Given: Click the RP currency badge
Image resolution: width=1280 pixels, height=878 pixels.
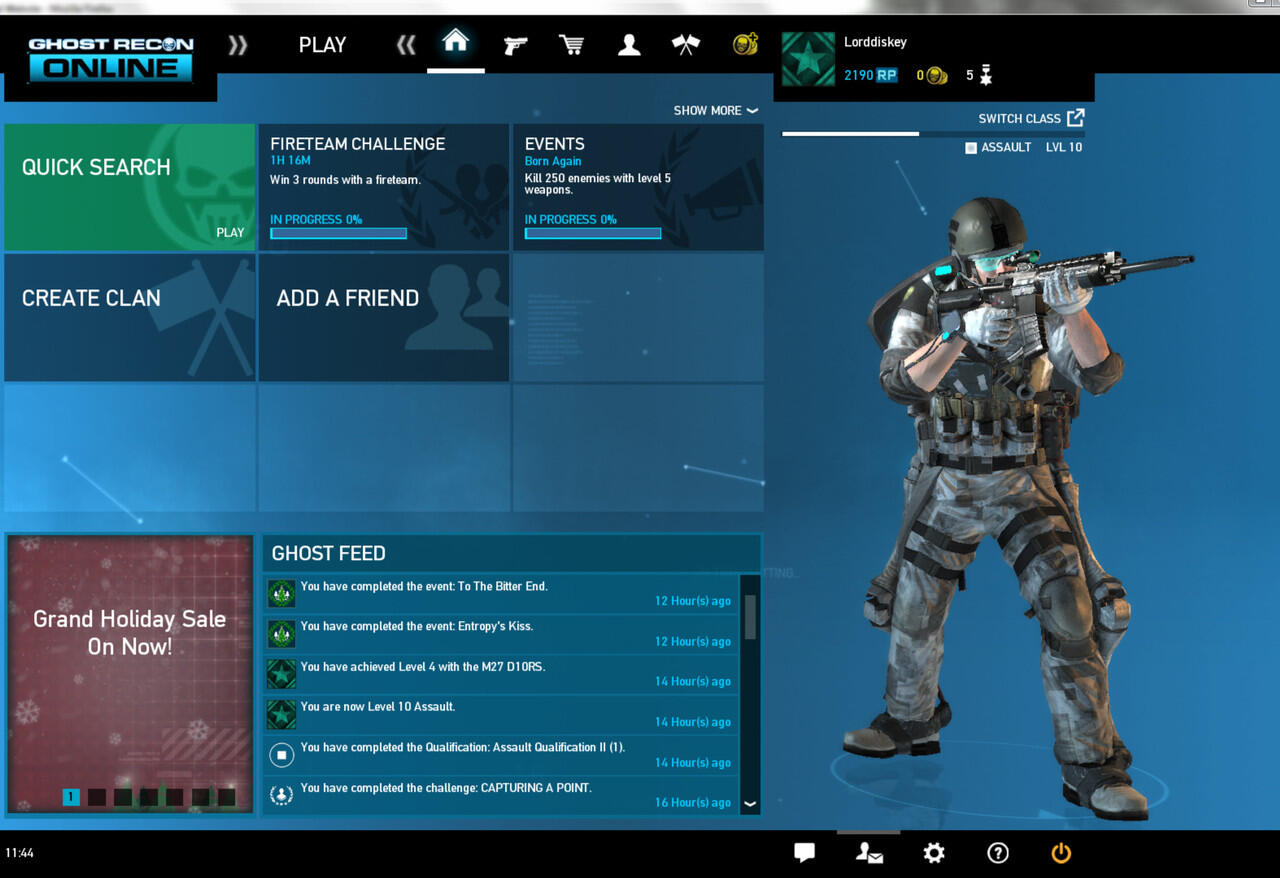Looking at the screenshot, I should (x=887, y=75).
